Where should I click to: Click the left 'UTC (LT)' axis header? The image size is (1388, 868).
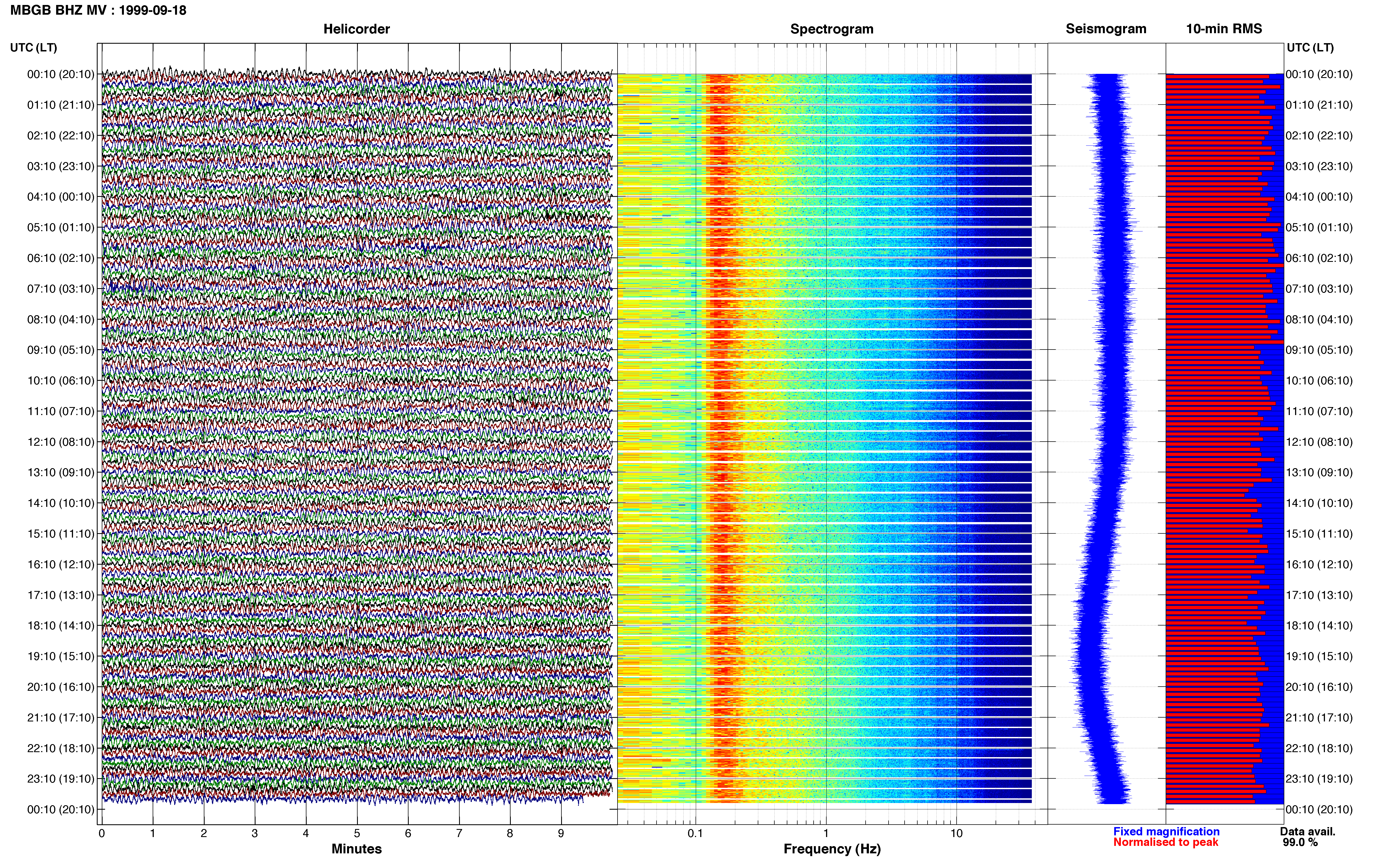(34, 48)
